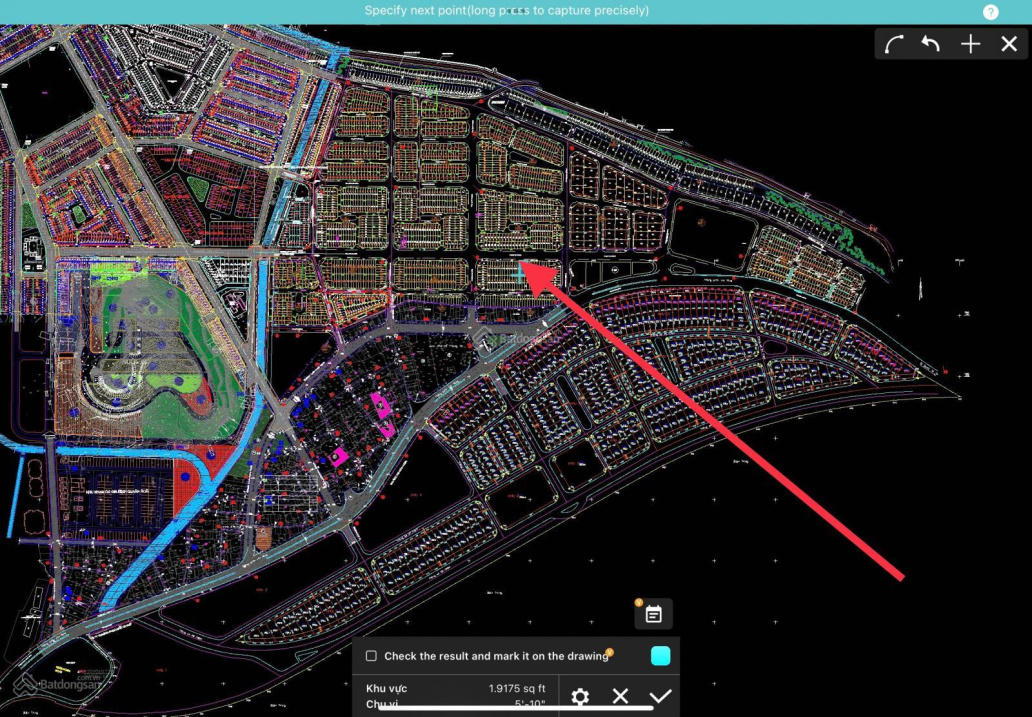1032x717 pixels.
Task: Tap the Khu vực area value 1.9175 sq ft
Action: (x=517, y=689)
